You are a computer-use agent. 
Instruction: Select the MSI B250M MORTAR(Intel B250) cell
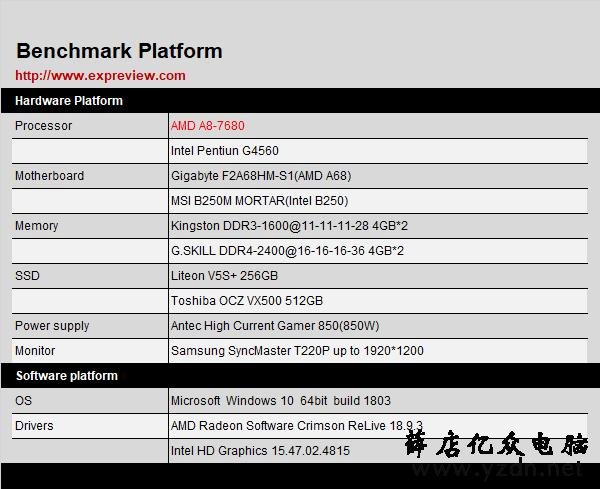(378, 201)
